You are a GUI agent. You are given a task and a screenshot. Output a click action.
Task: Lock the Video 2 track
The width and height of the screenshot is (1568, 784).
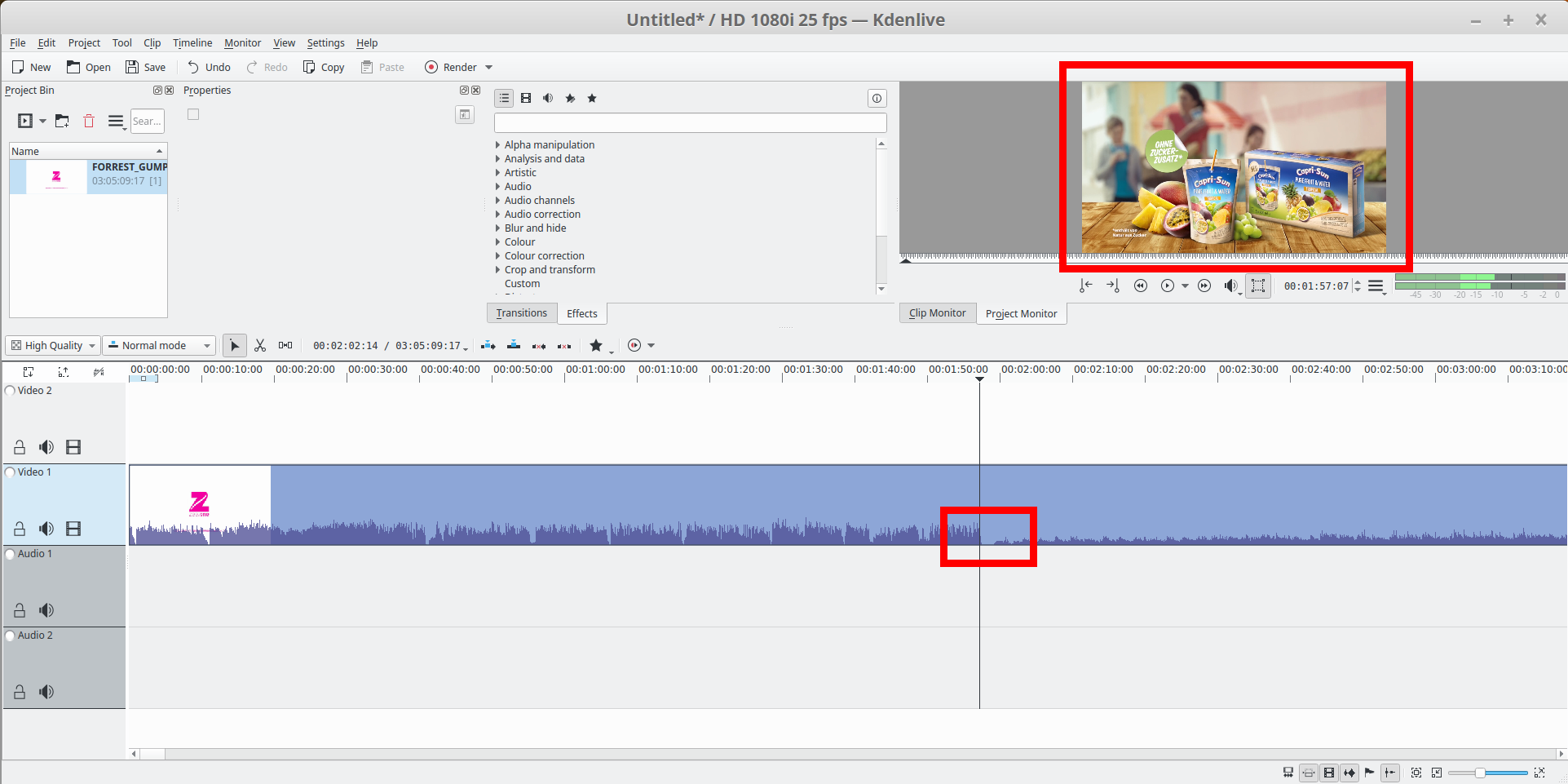tap(20, 447)
